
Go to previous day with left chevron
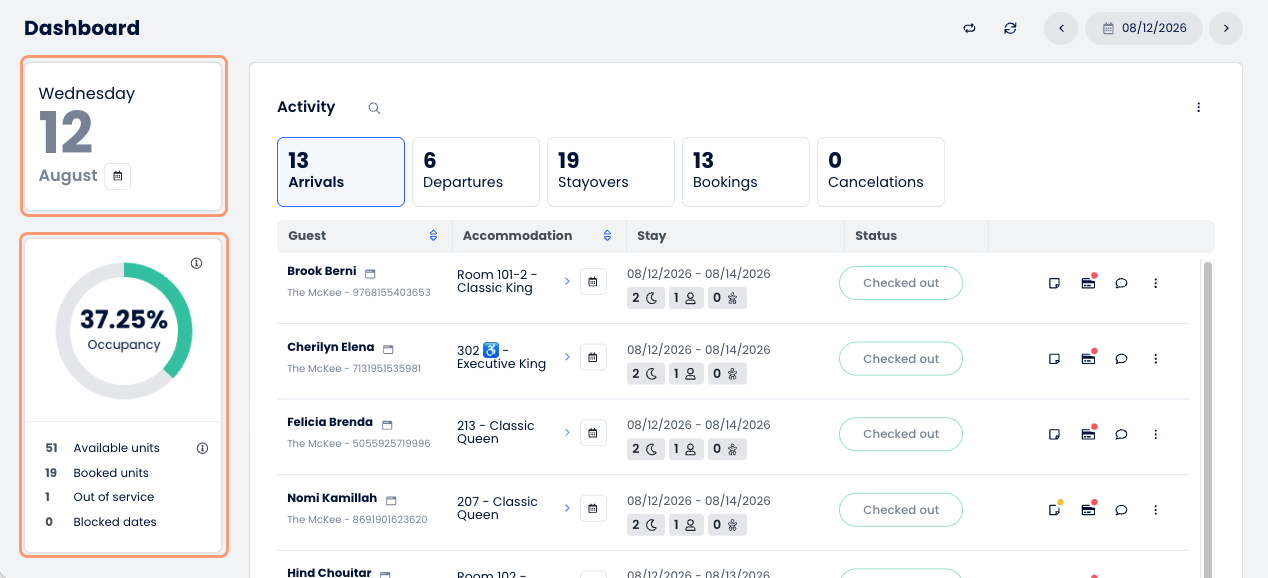coord(1061,28)
